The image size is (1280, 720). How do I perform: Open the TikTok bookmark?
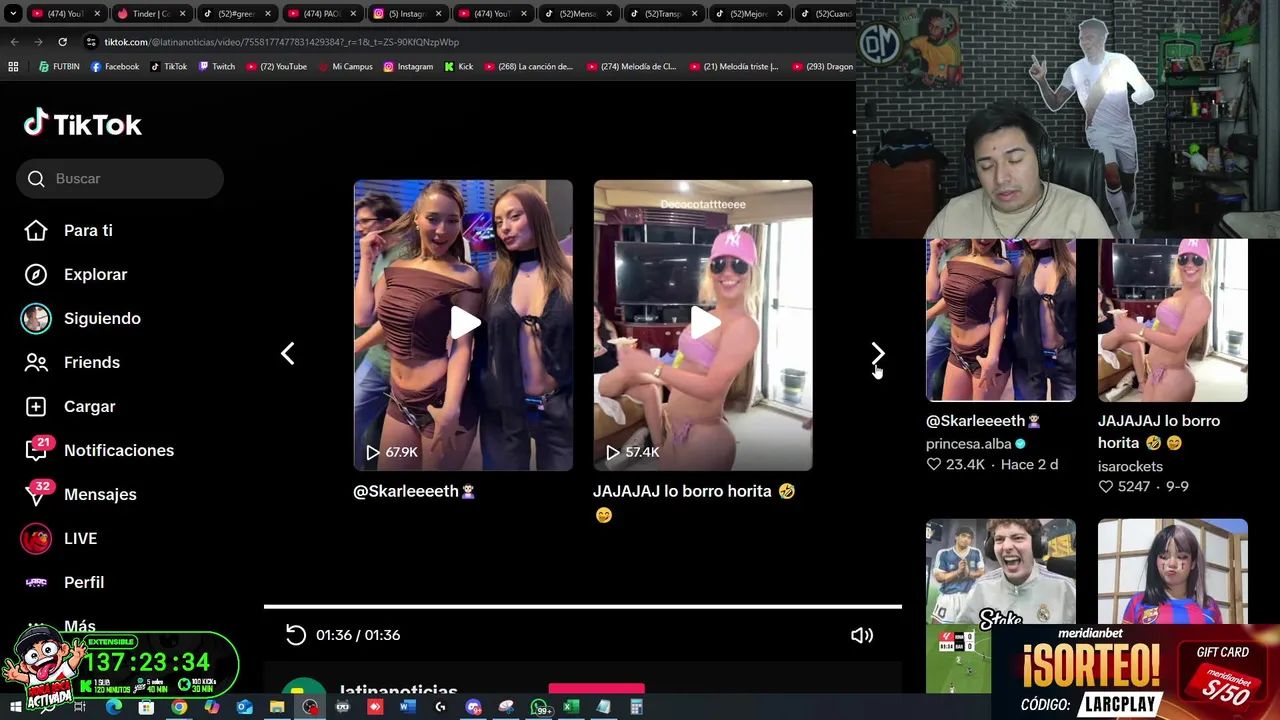(169, 67)
